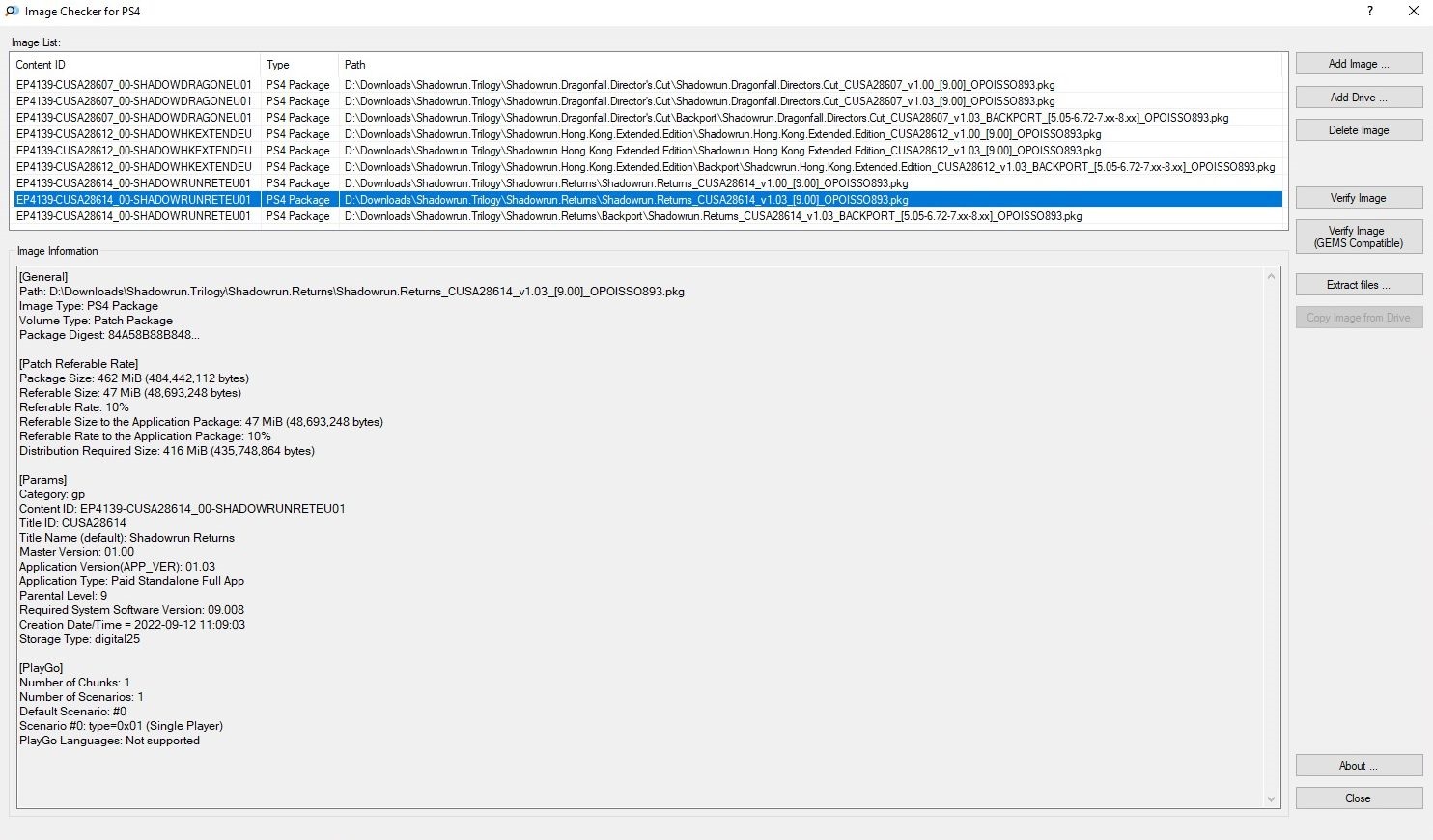The width and height of the screenshot is (1433, 840).
Task: Click the Package Size 462 MiB line
Action: pyautogui.click(x=134, y=378)
